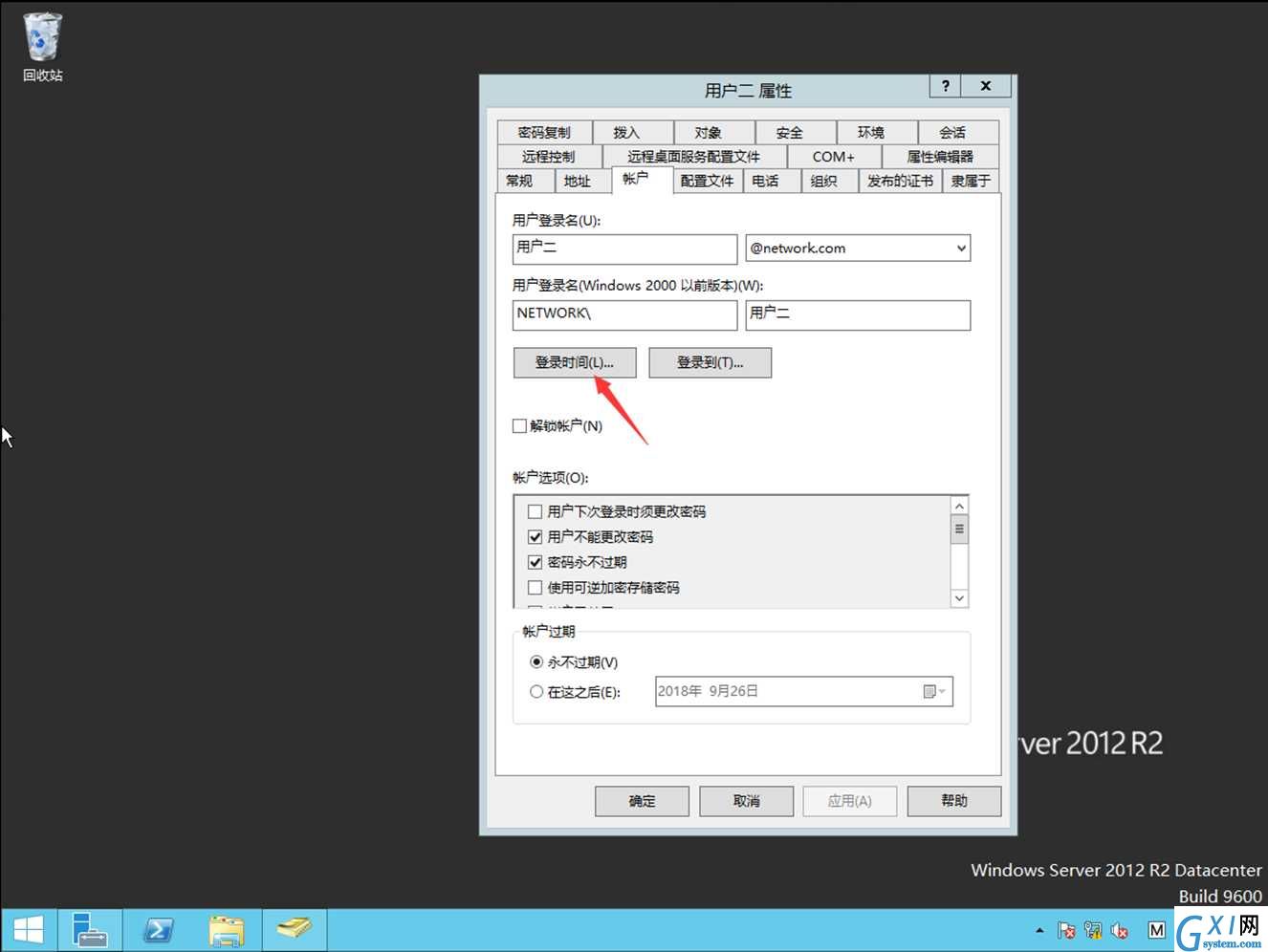Viewport: 1268px width, 952px height.
Task: Click the 取消 cancel button
Action: [746, 801]
